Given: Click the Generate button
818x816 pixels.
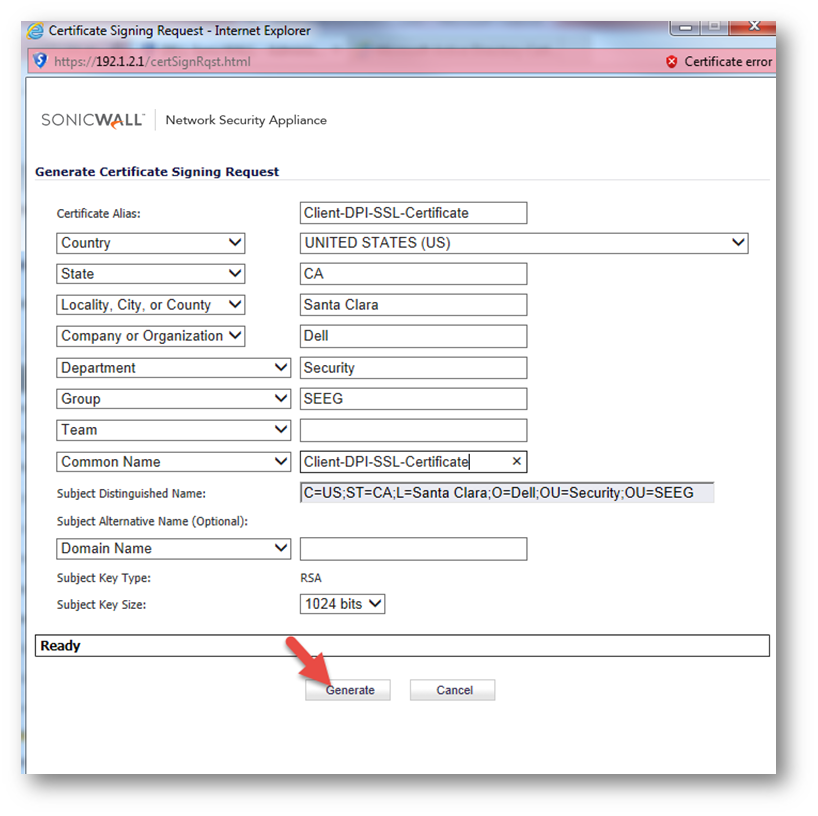Looking at the screenshot, I should tap(348, 690).
